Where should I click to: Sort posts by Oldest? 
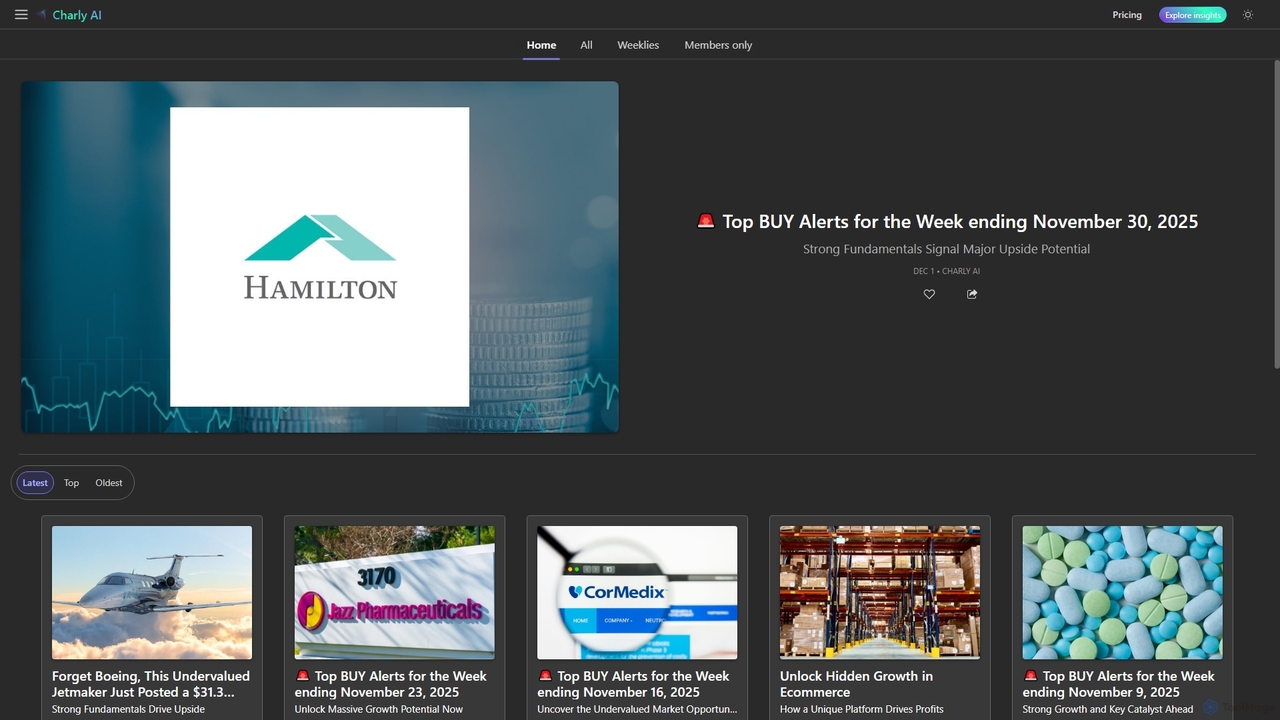coord(109,483)
